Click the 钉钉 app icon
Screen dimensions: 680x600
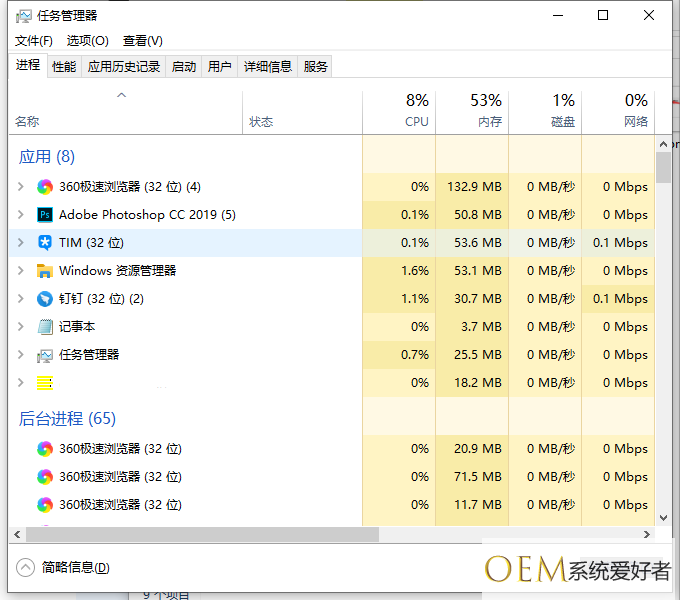pyautogui.click(x=45, y=299)
